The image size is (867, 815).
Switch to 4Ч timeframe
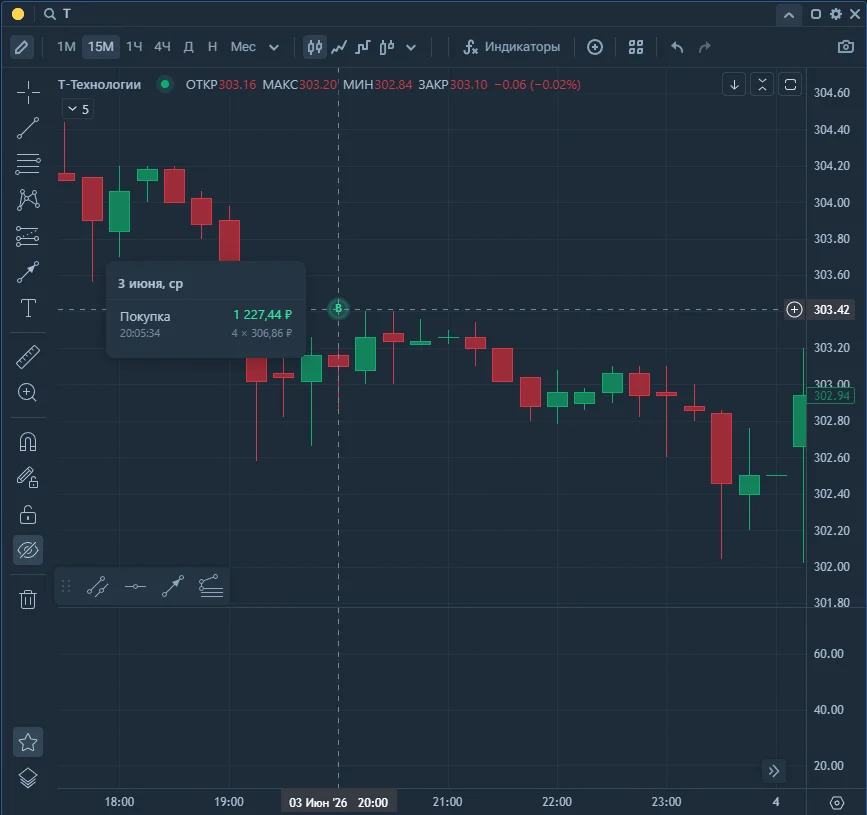pos(162,47)
